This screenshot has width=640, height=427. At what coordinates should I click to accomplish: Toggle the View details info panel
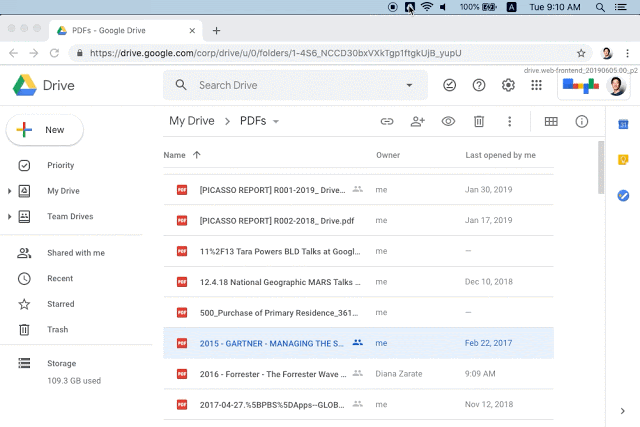[581, 122]
